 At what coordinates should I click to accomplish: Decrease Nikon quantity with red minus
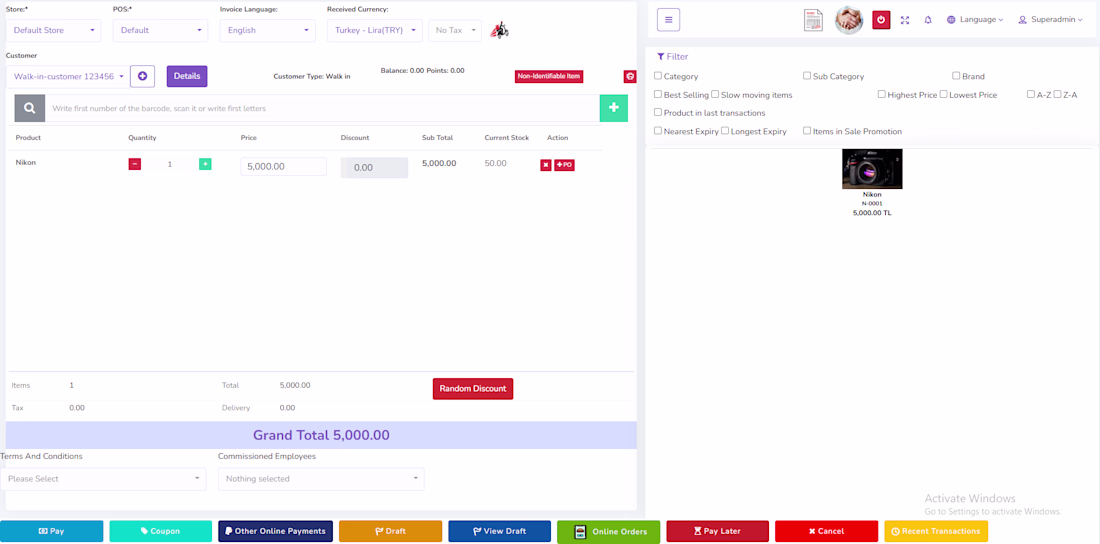point(135,164)
